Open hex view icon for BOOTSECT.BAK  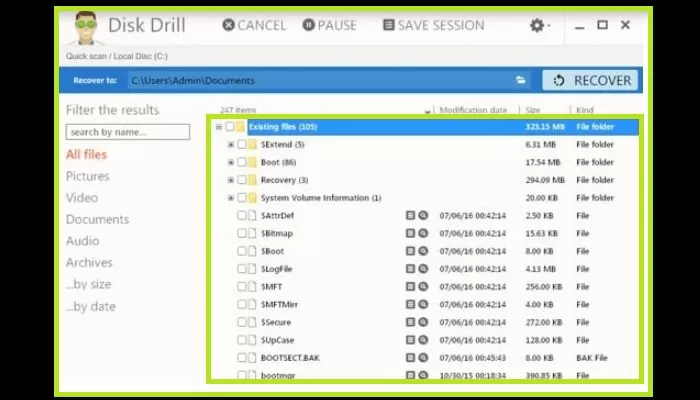tap(410, 358)
